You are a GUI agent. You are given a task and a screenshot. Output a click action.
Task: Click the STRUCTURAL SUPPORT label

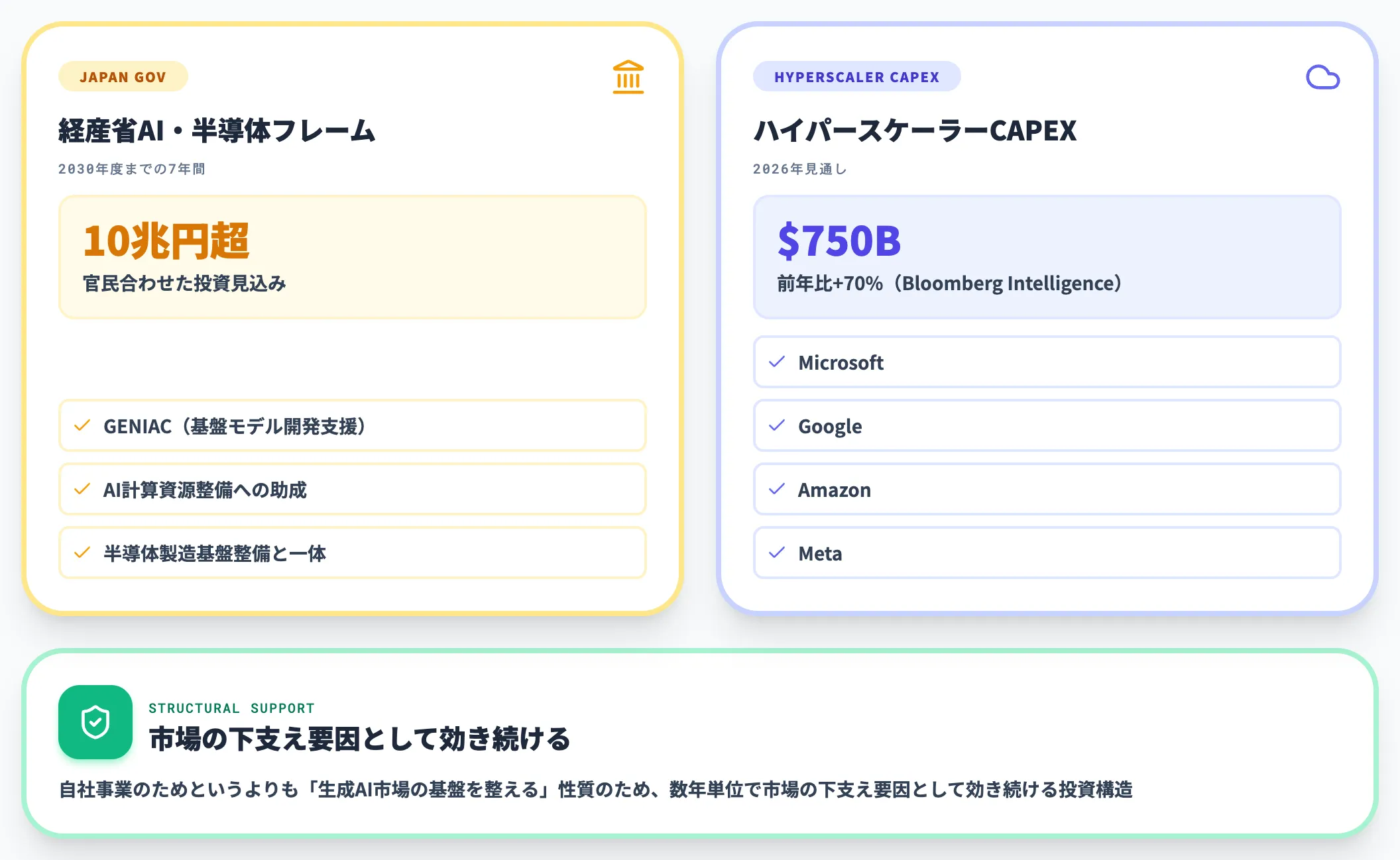[231, 708]
